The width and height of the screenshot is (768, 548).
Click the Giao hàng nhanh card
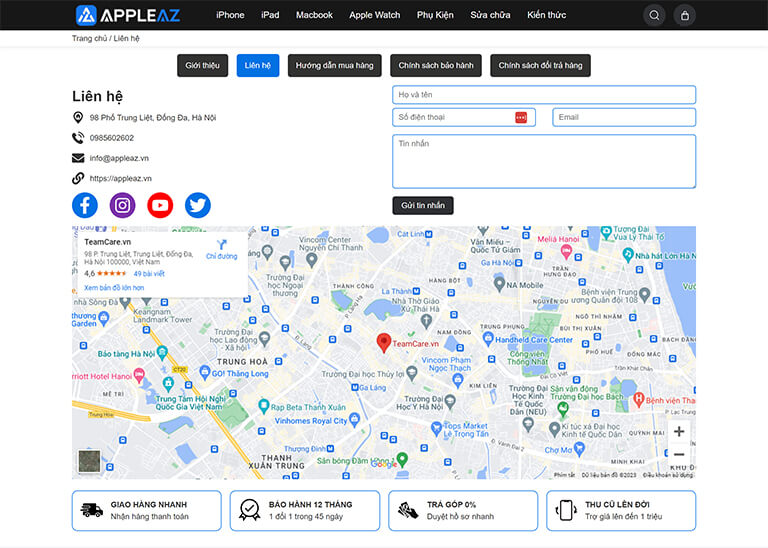click(x=146, y=510)
